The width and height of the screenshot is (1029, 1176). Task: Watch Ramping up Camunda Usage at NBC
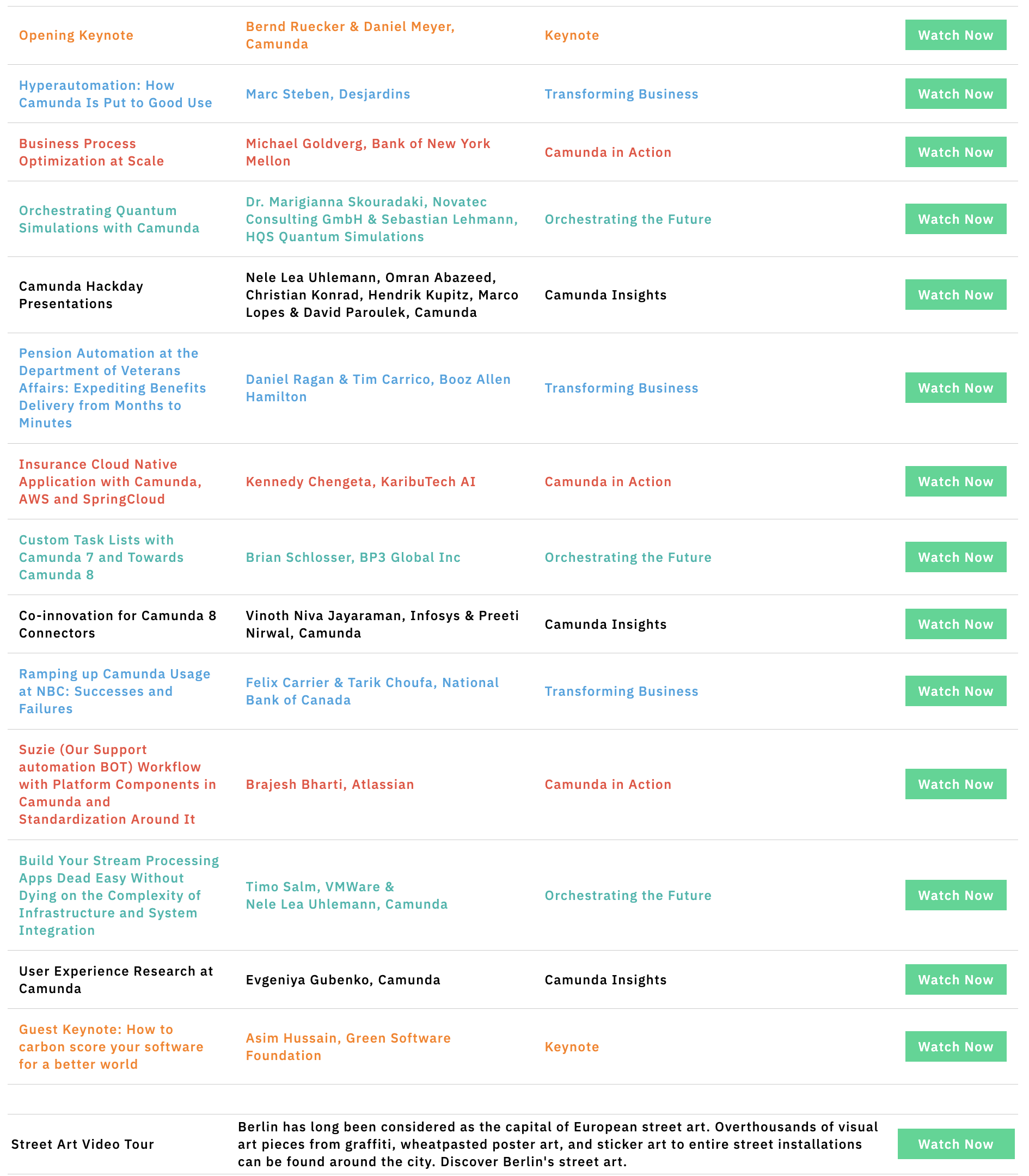955,691
